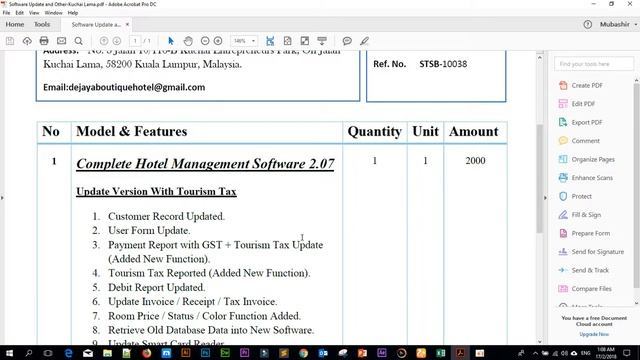
Task: Zoom out with minus button
Action: coord(205,41)
